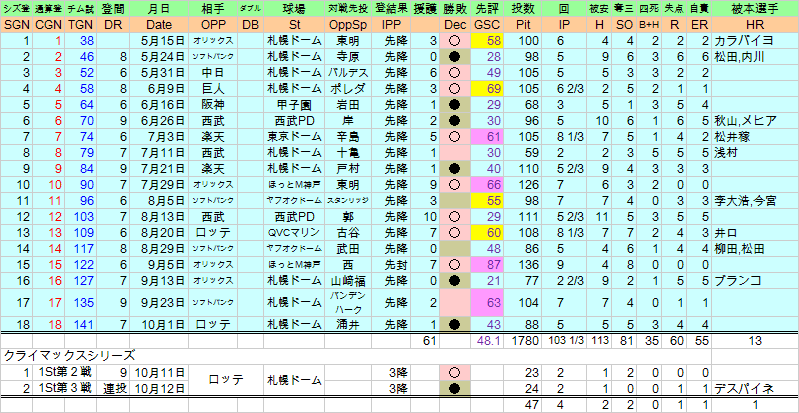This screenshot has width=799, height=413.
Task: Select opposing starter cell '辛島'
Action: click(x=347, y=136)
